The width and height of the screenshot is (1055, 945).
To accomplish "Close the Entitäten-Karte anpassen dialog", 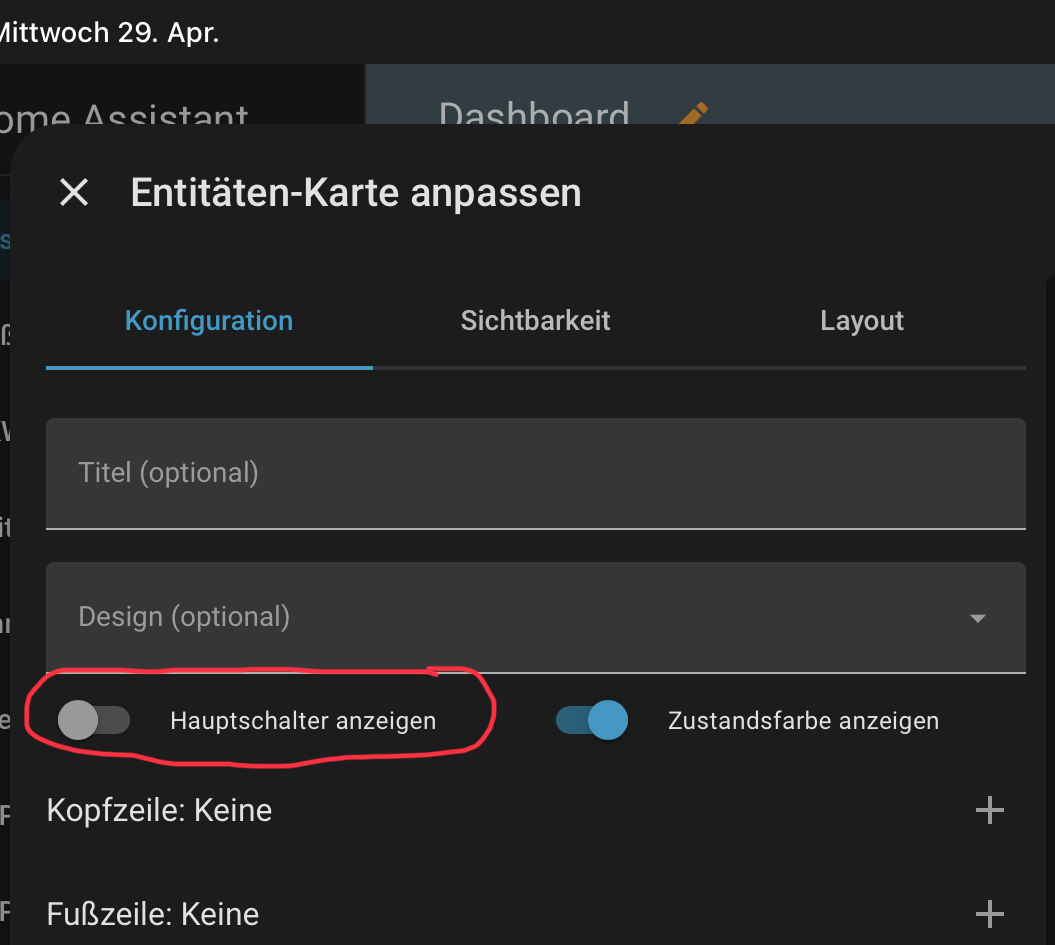I will [74, 192].
